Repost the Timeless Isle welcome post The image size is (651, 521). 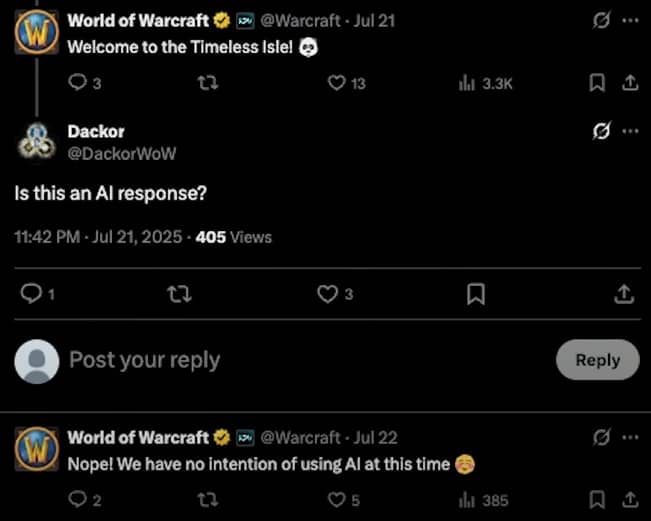coord(208,83)
